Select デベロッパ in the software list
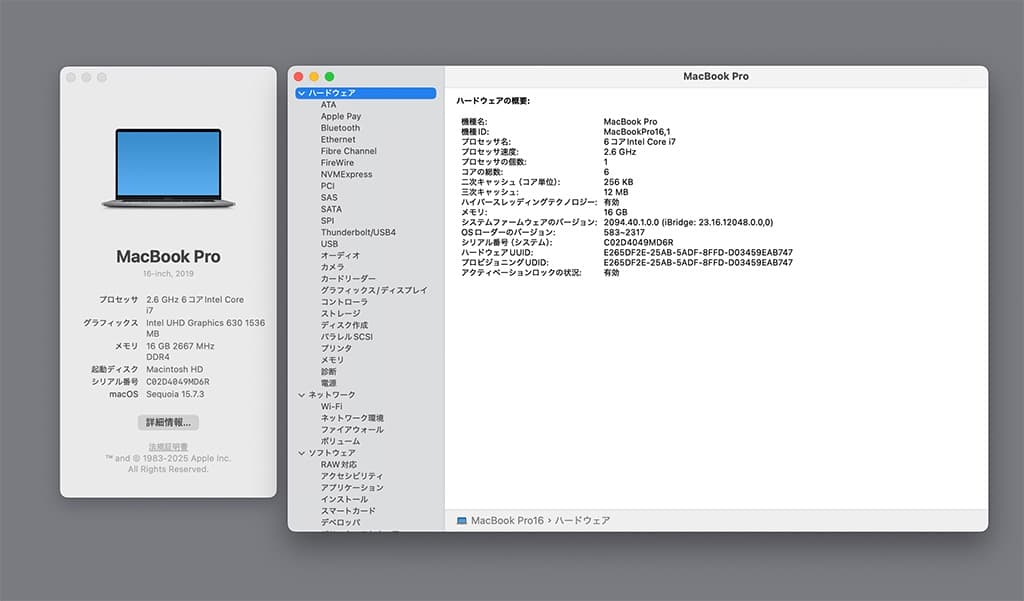The image size is (1024, 601). (342, 522)
